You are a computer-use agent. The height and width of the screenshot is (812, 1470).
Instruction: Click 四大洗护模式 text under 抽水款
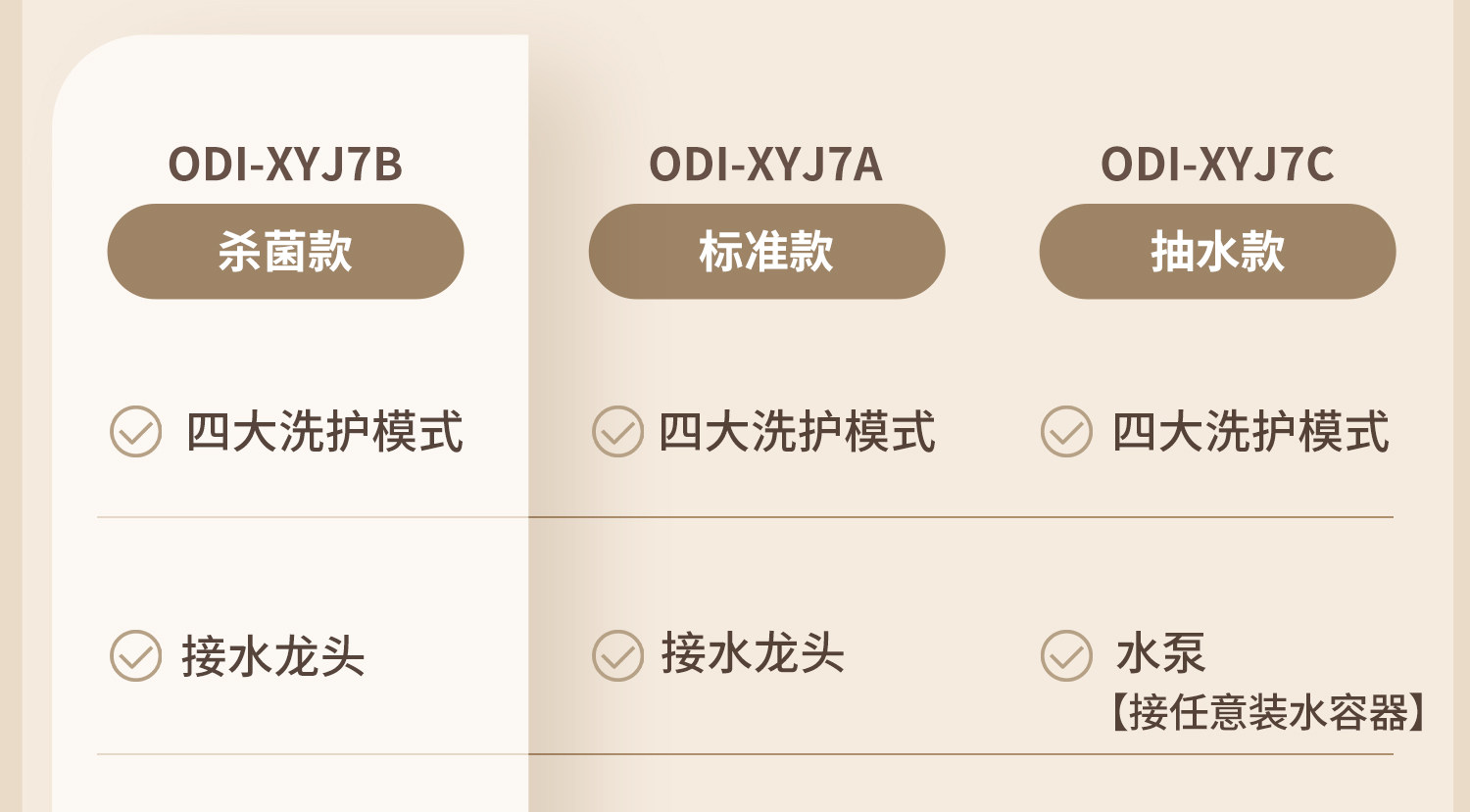pyautogui.click(x=1250, y=432)
